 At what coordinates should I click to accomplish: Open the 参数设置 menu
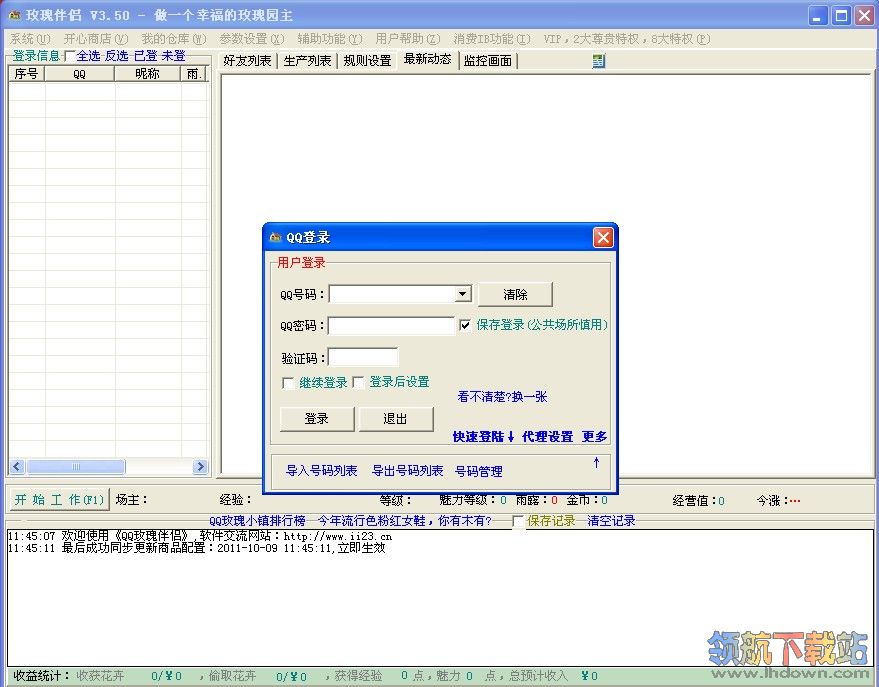(252, 39)
